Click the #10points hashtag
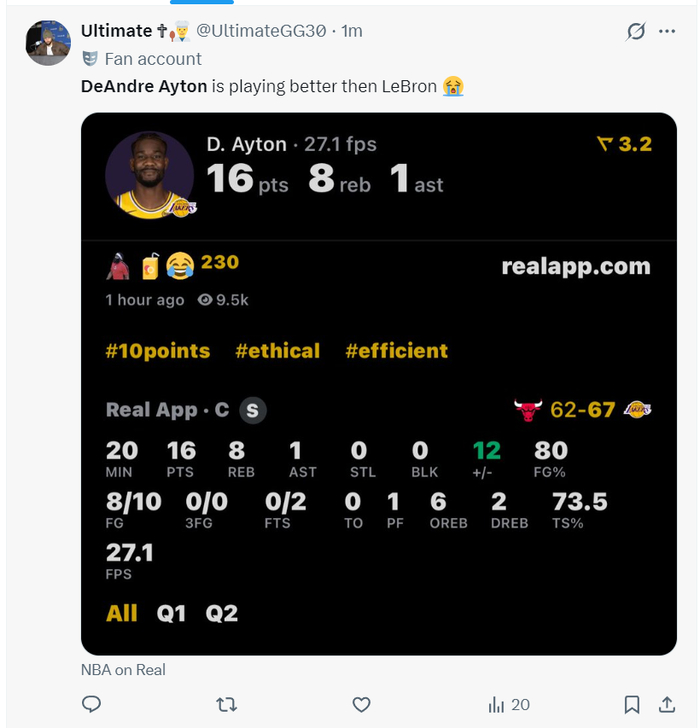This screenshot has height=728, width=700. tap(158, 351)
